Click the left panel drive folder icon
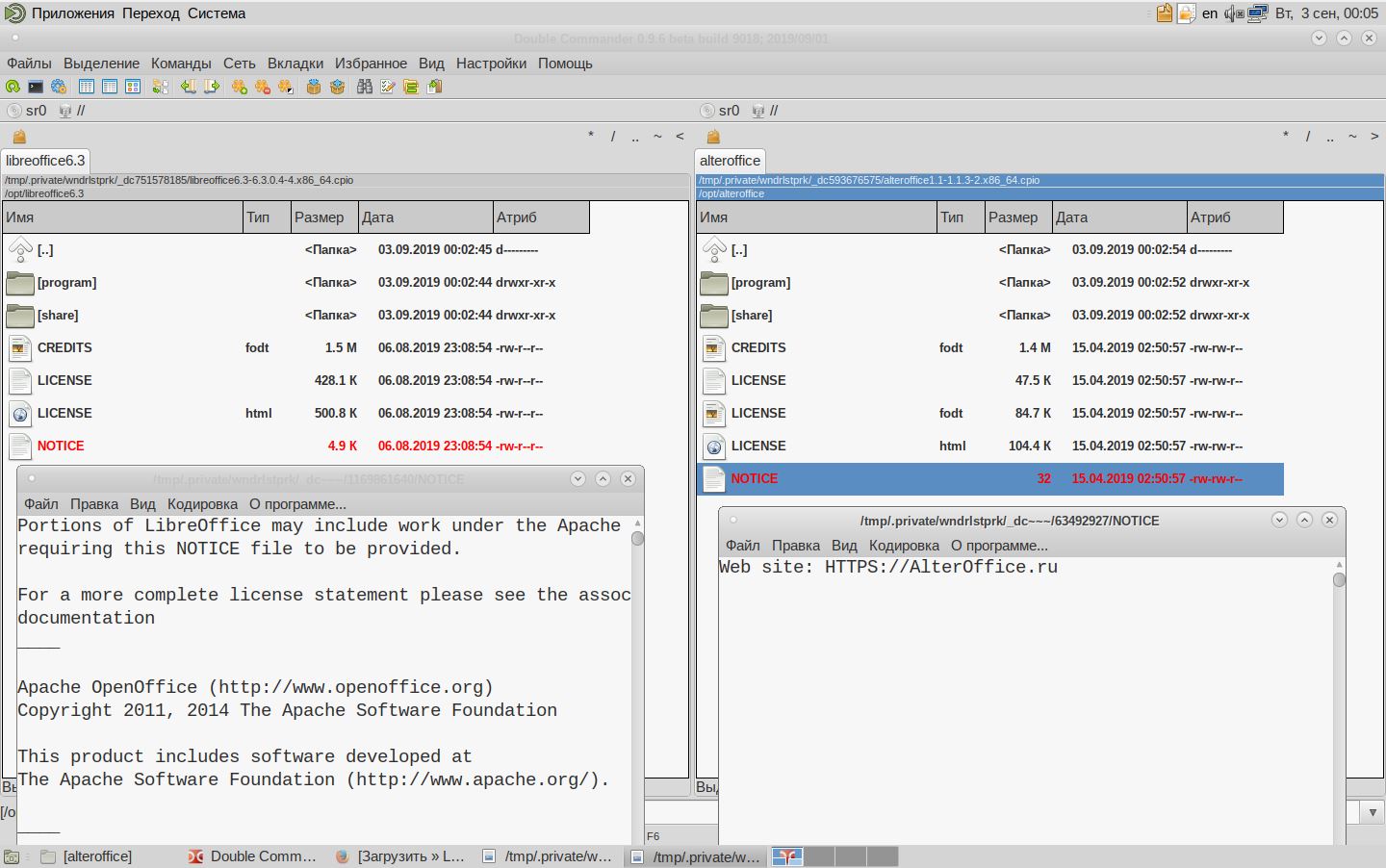The height and width of the screenshot is (868, 1386). 19,137
